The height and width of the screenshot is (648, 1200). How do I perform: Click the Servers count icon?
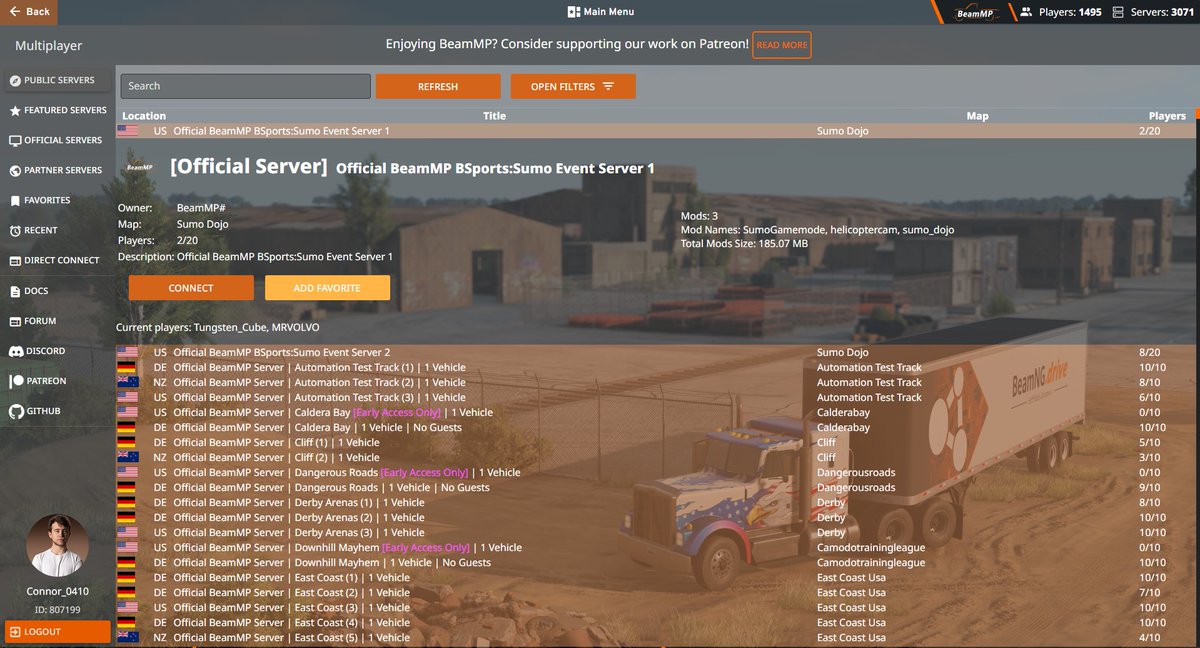point(1120,12)
